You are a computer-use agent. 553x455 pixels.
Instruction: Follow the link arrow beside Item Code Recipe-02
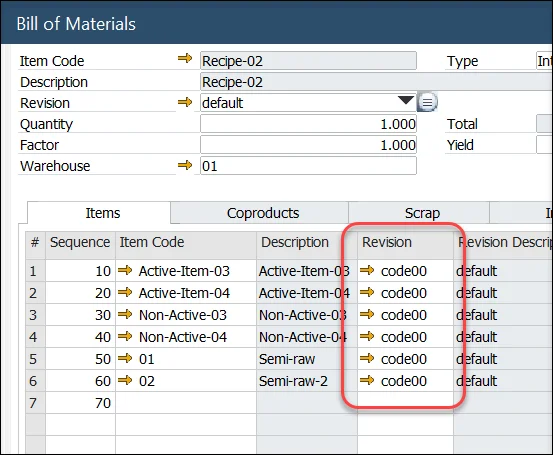coord(185,59)
